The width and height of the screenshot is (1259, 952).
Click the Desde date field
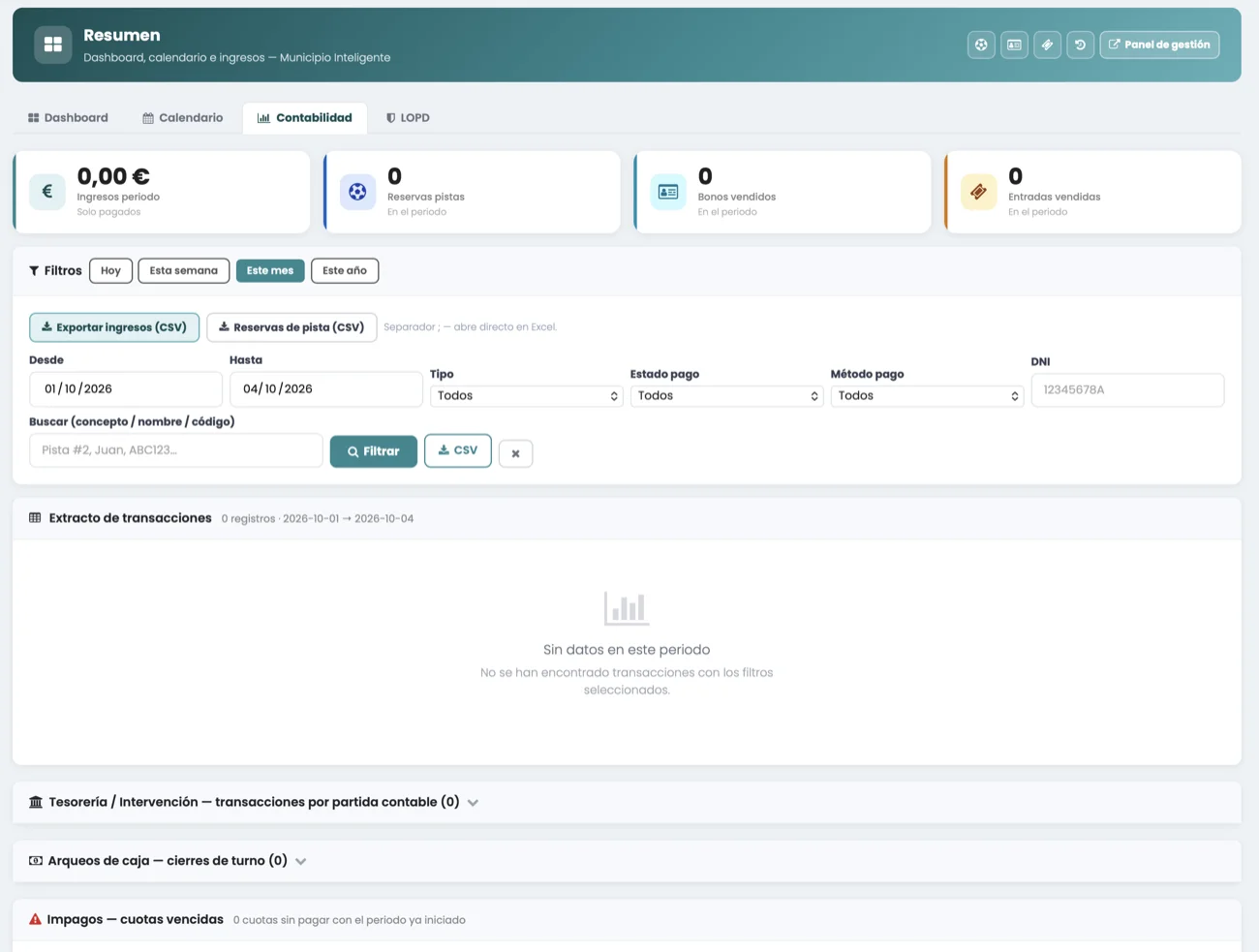pos(126,389)
